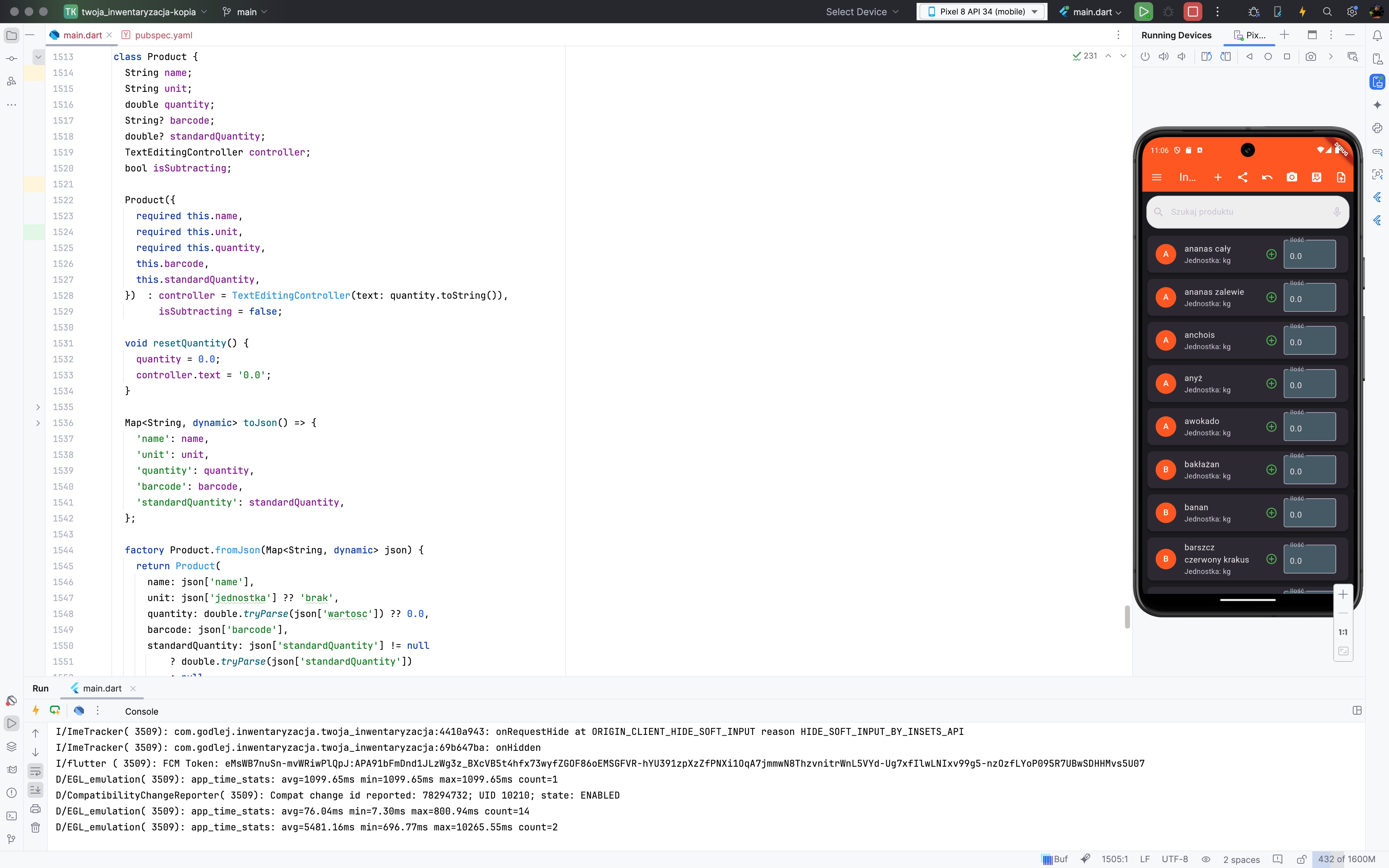Open editor tabs more-options menu
1389x868 pixels.
point(1118,35)
